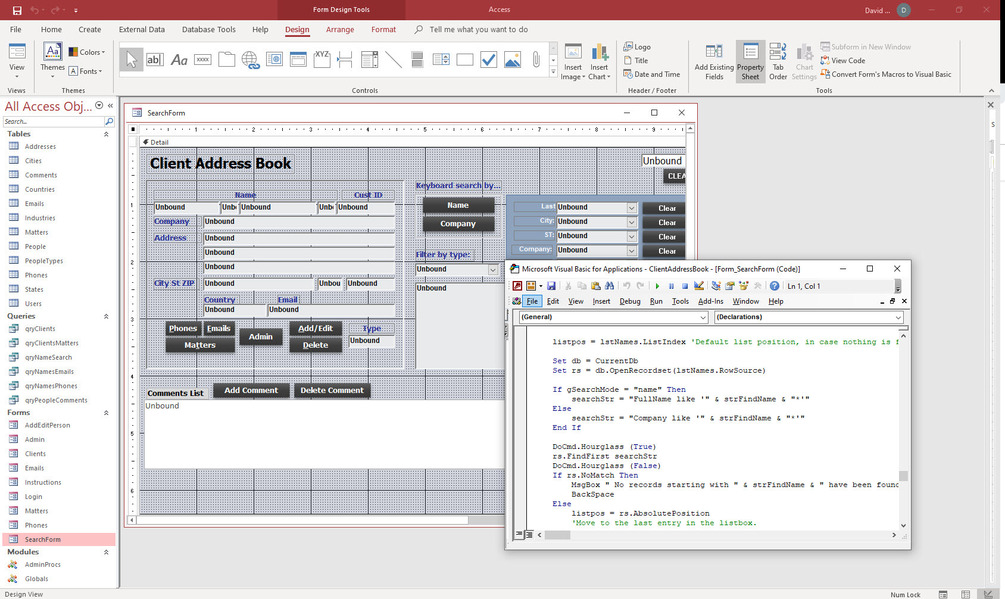The image size is (1005, 599).
Task: Toggle the Property Sheet pane
Action: pos(750,62)
